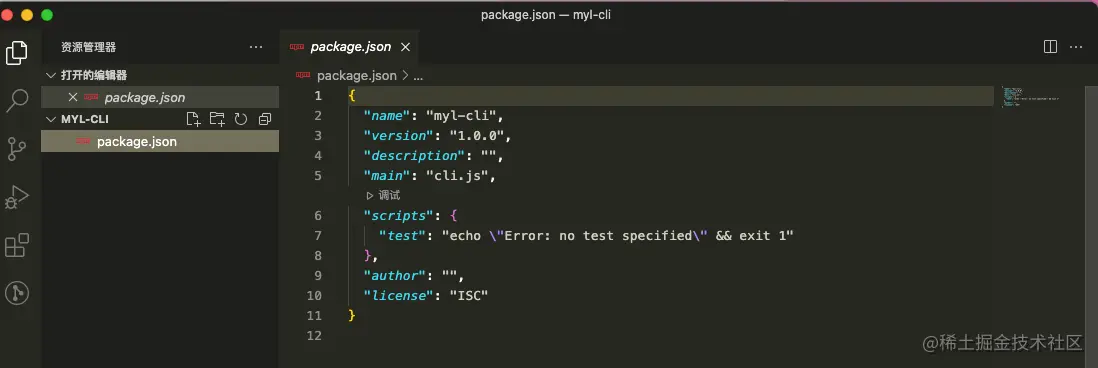Open the Extensions view
The image size is (1098, 368).
[17, 246]
